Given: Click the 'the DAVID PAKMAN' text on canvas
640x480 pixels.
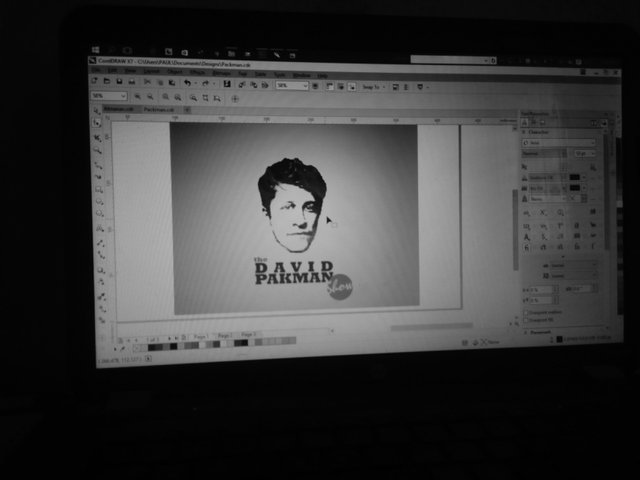Looking at the screenshot, I should 293,271.
